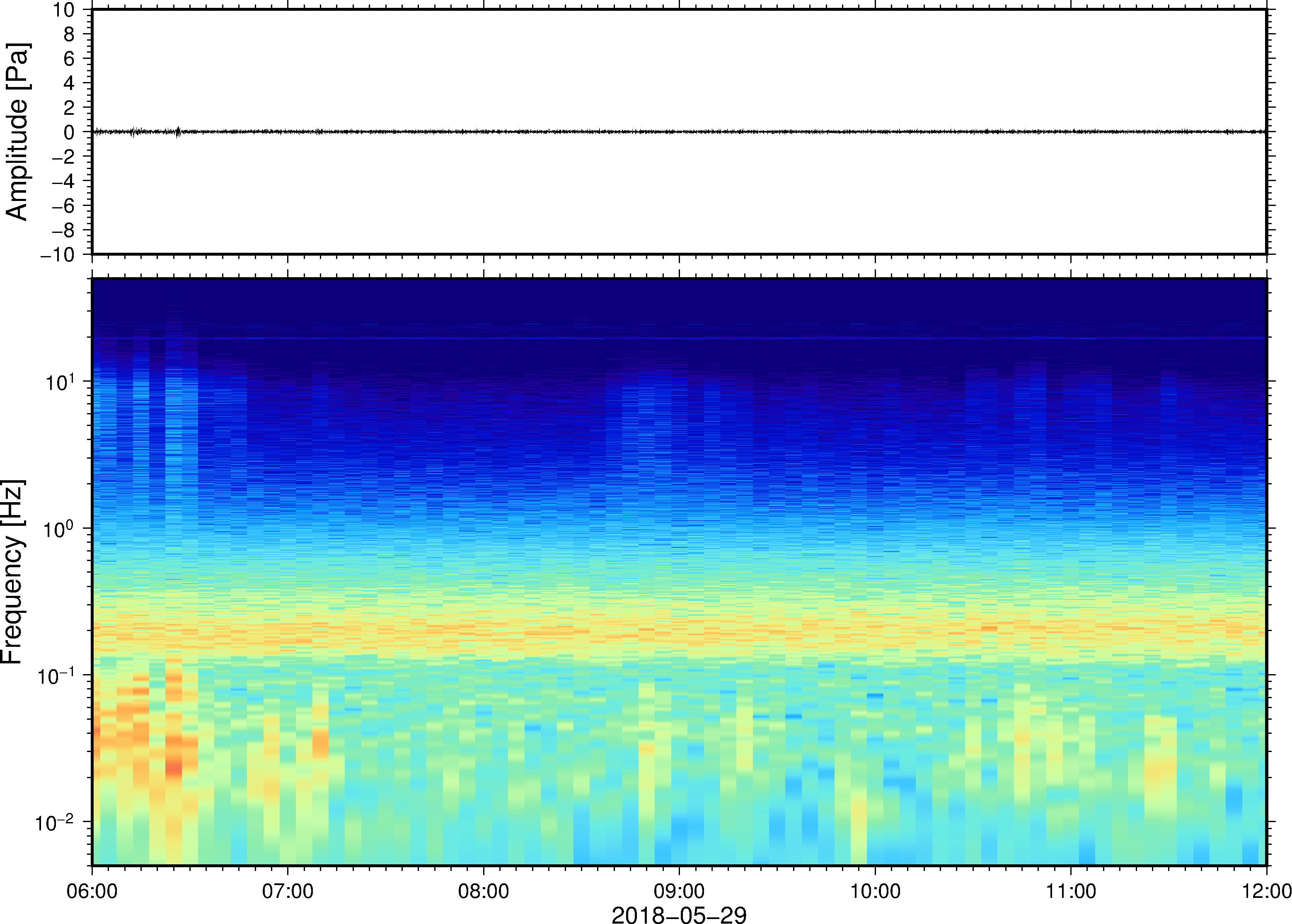
Task: Select the 2018-05-29 date label
Action: coord(679,914)
